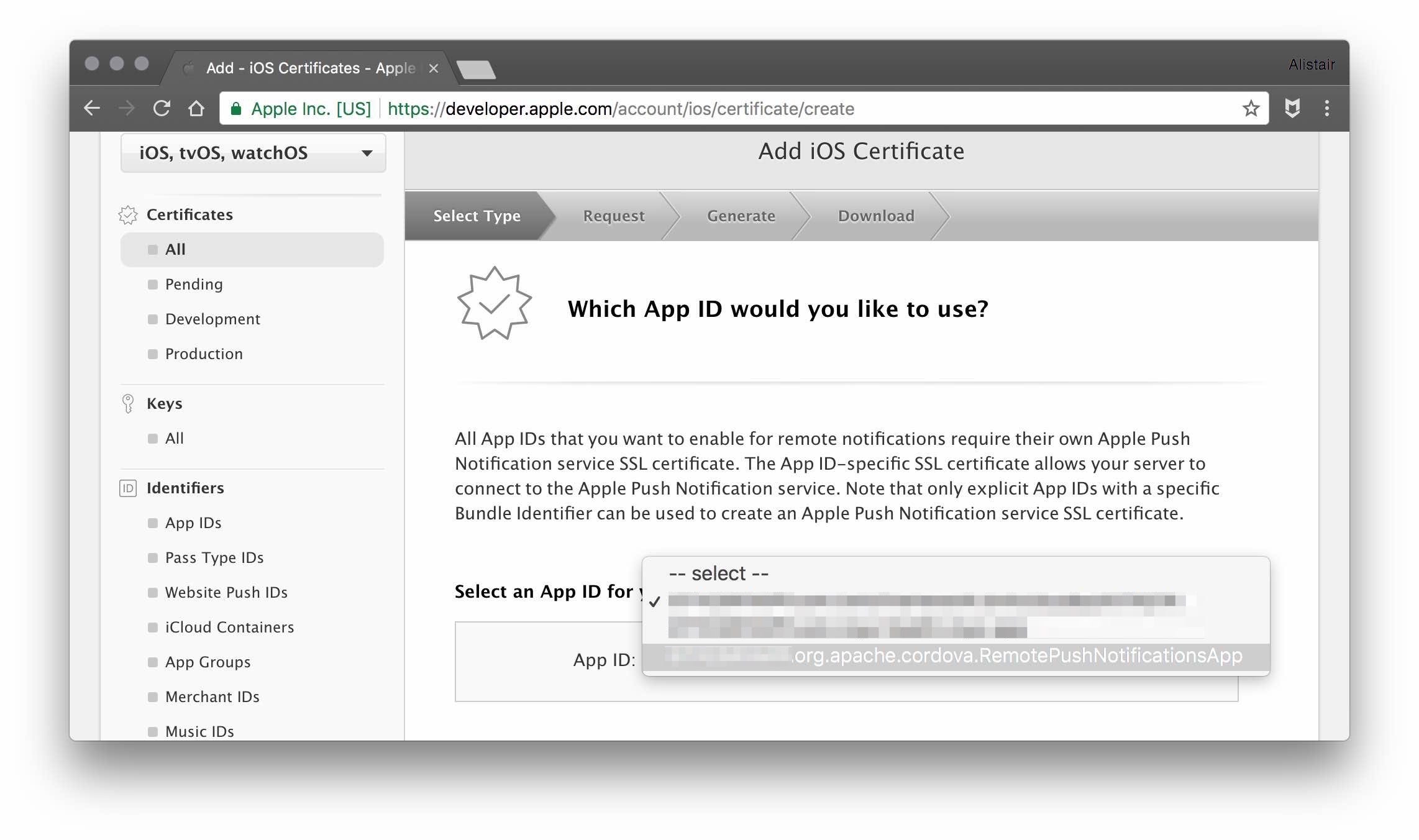This screenshot has width=1419, height=840.
Task: Select the checkmarked App ID in the dropdown
Action: click(x=870, y=601)
